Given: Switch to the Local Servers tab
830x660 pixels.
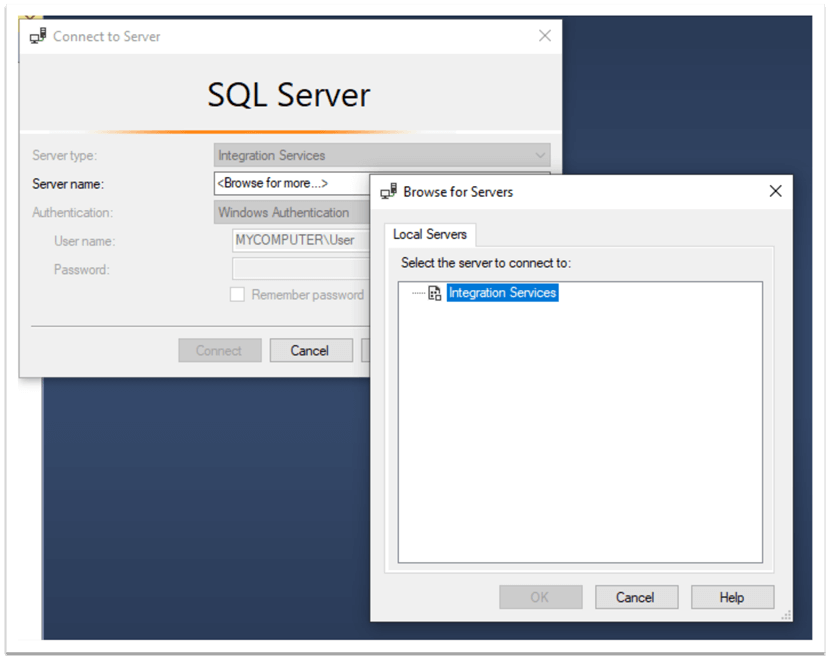Looking at the screenshot, I should click(x=430, y=234).
